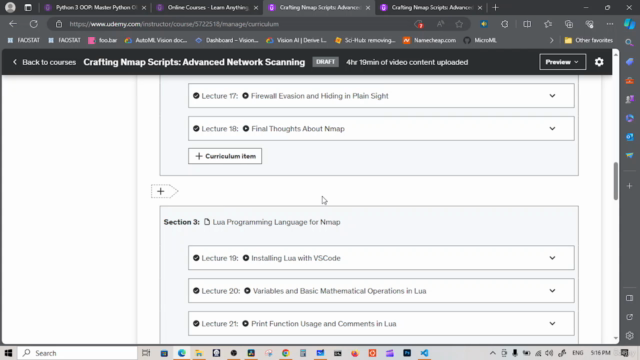Open Edge sidebar Tools briefcase icon
Screen dimensions: 640x360
(x=629, y=80)
